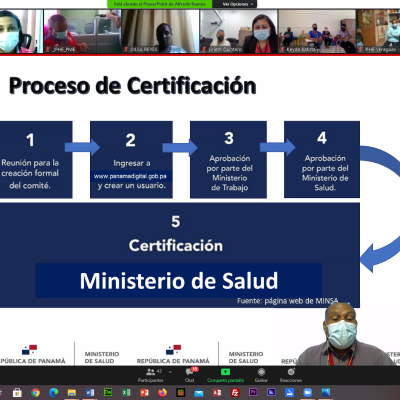Image resolution: width=400 pixels, height=400 pixels.
Task: Click the www.panamadigital.gob.pa address in step 2
Action: 130,176
